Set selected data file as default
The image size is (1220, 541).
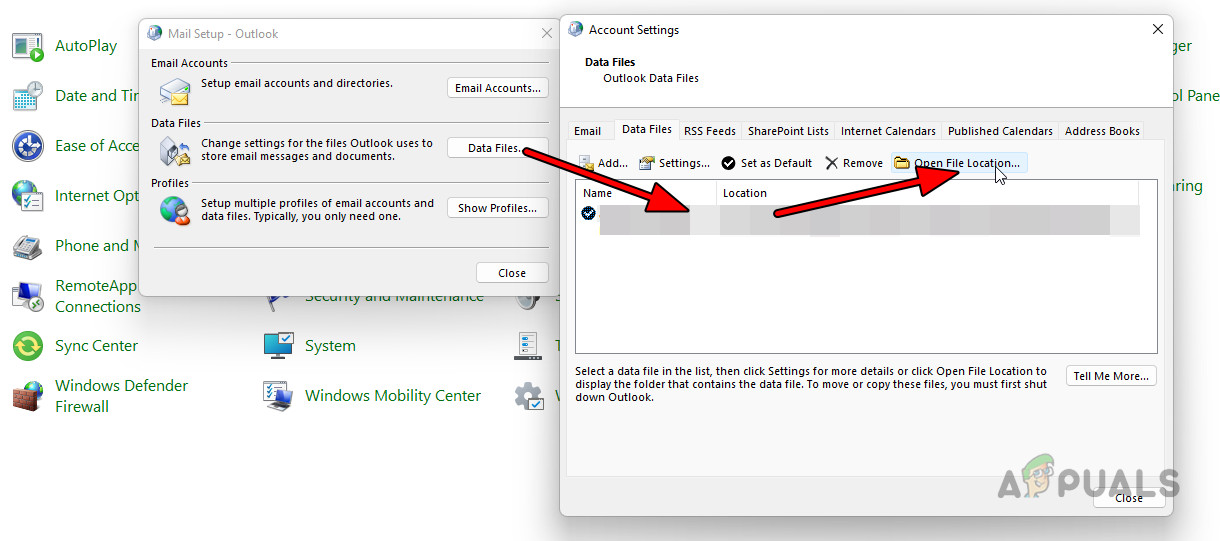click(767, 163)
